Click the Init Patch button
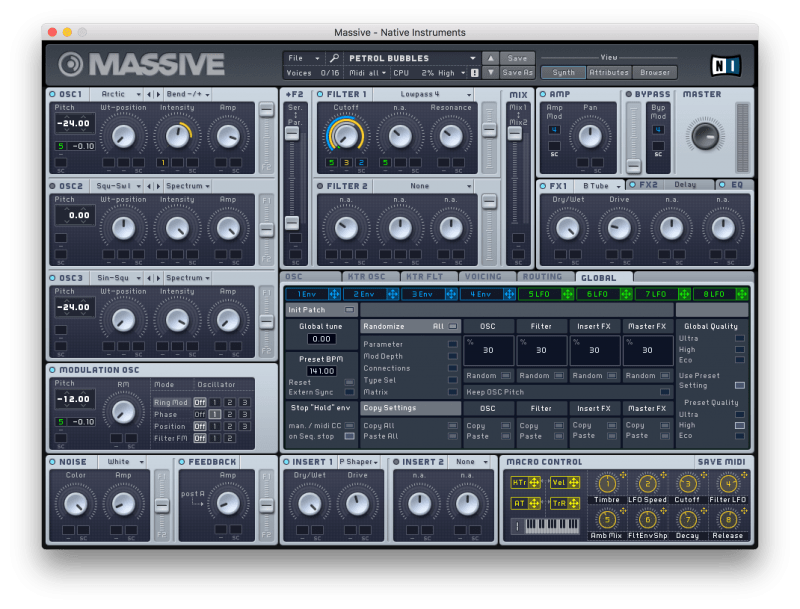The height and width of the screenshot is (609, 800). [x=321, y=310]
